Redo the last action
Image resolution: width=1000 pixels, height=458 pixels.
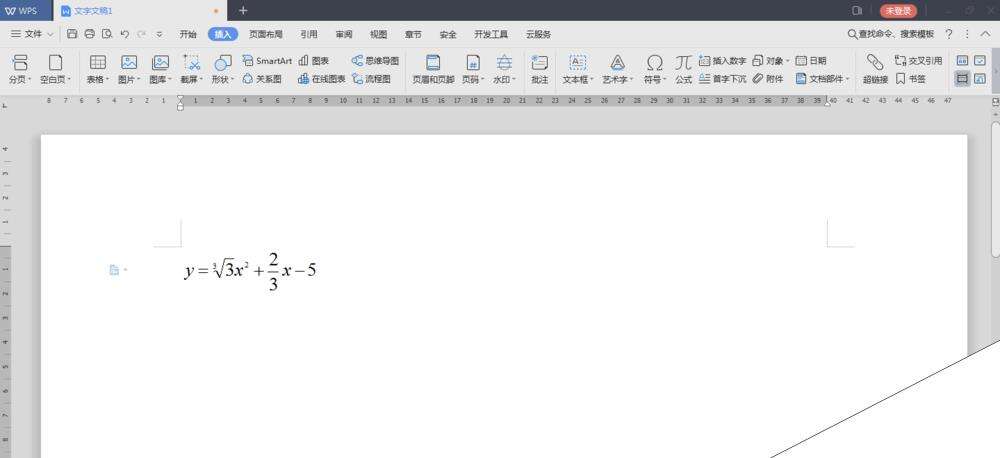coord(142,34)
